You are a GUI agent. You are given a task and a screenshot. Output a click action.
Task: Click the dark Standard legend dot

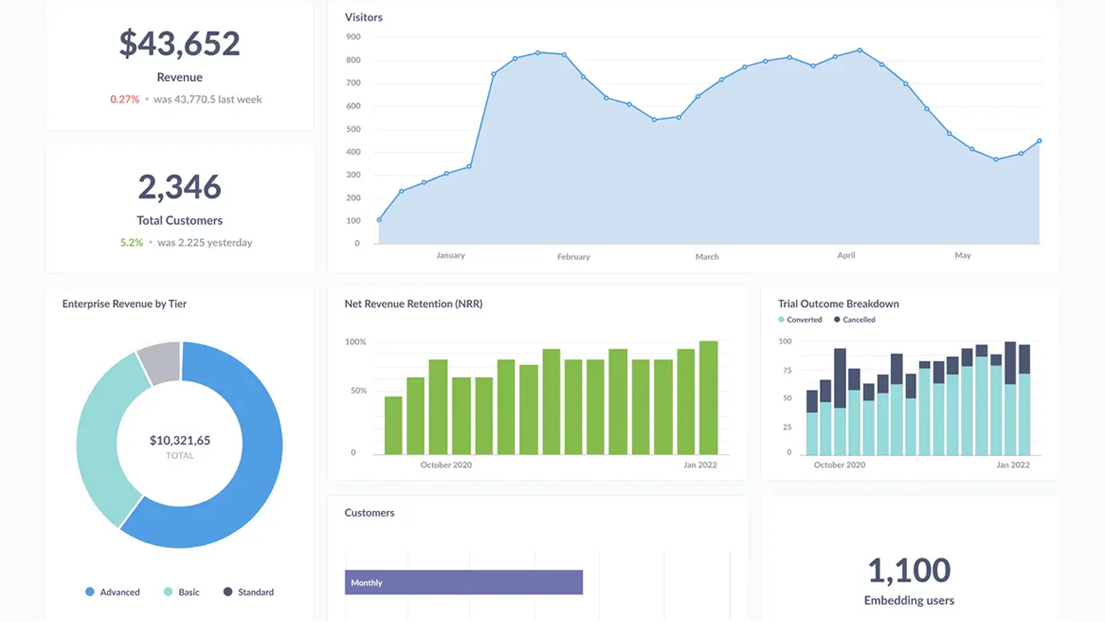pyautogui.click(x=228, y=592)
